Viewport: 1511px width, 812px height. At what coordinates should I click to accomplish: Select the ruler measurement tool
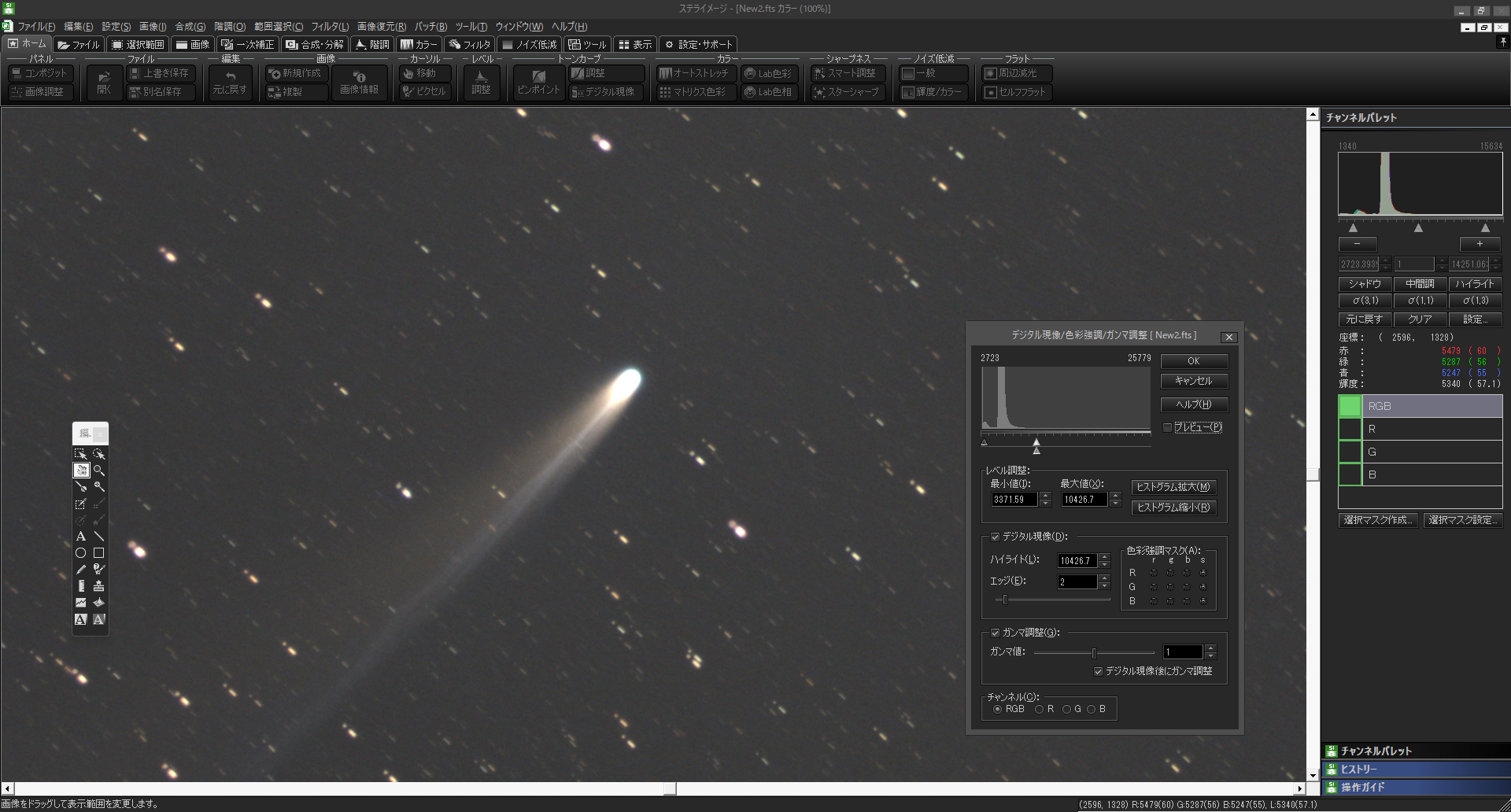click(x=80, y=586)
